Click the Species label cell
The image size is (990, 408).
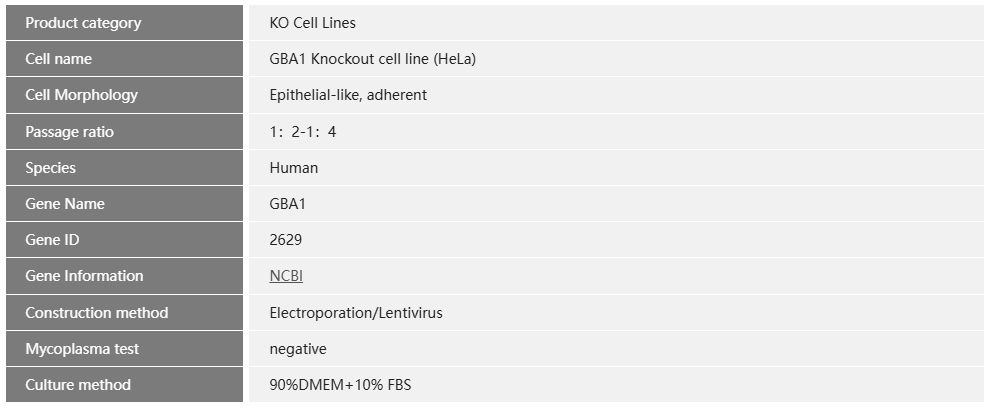[x=50, y=168]
